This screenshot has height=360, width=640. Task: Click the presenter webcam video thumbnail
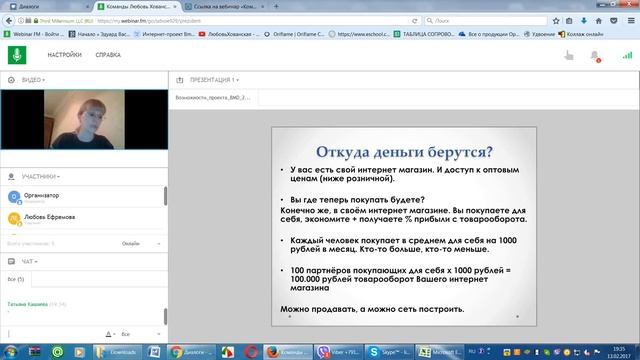pos(84,119)
